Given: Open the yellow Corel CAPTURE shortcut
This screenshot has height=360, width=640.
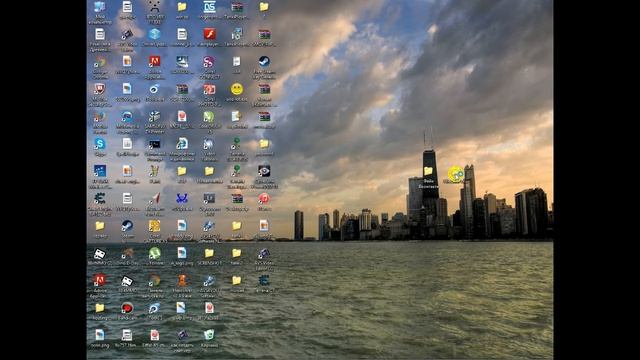Looking at the screenshot, I should pos(154,226).
